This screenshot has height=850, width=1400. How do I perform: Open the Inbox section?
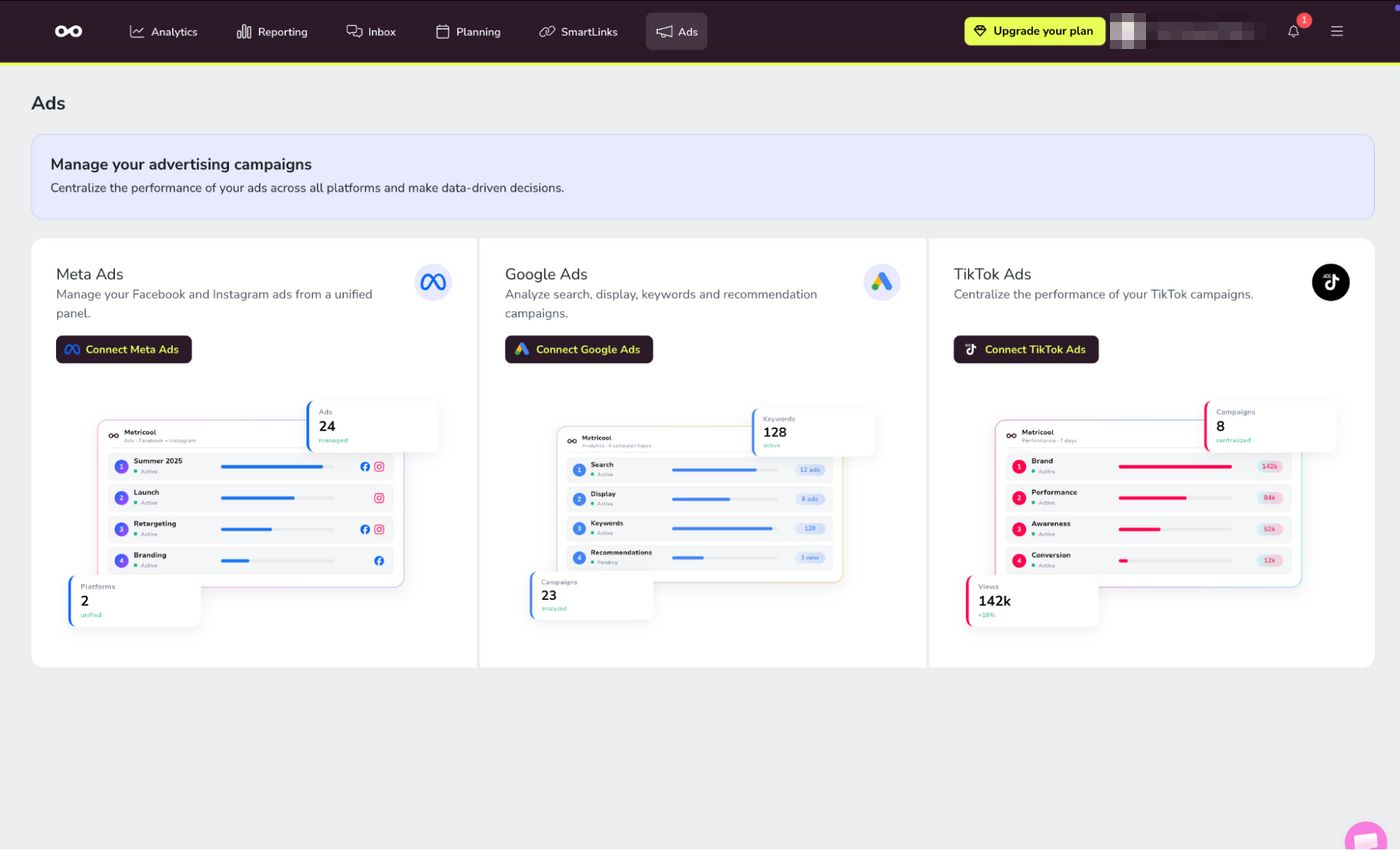pos(371,31)
